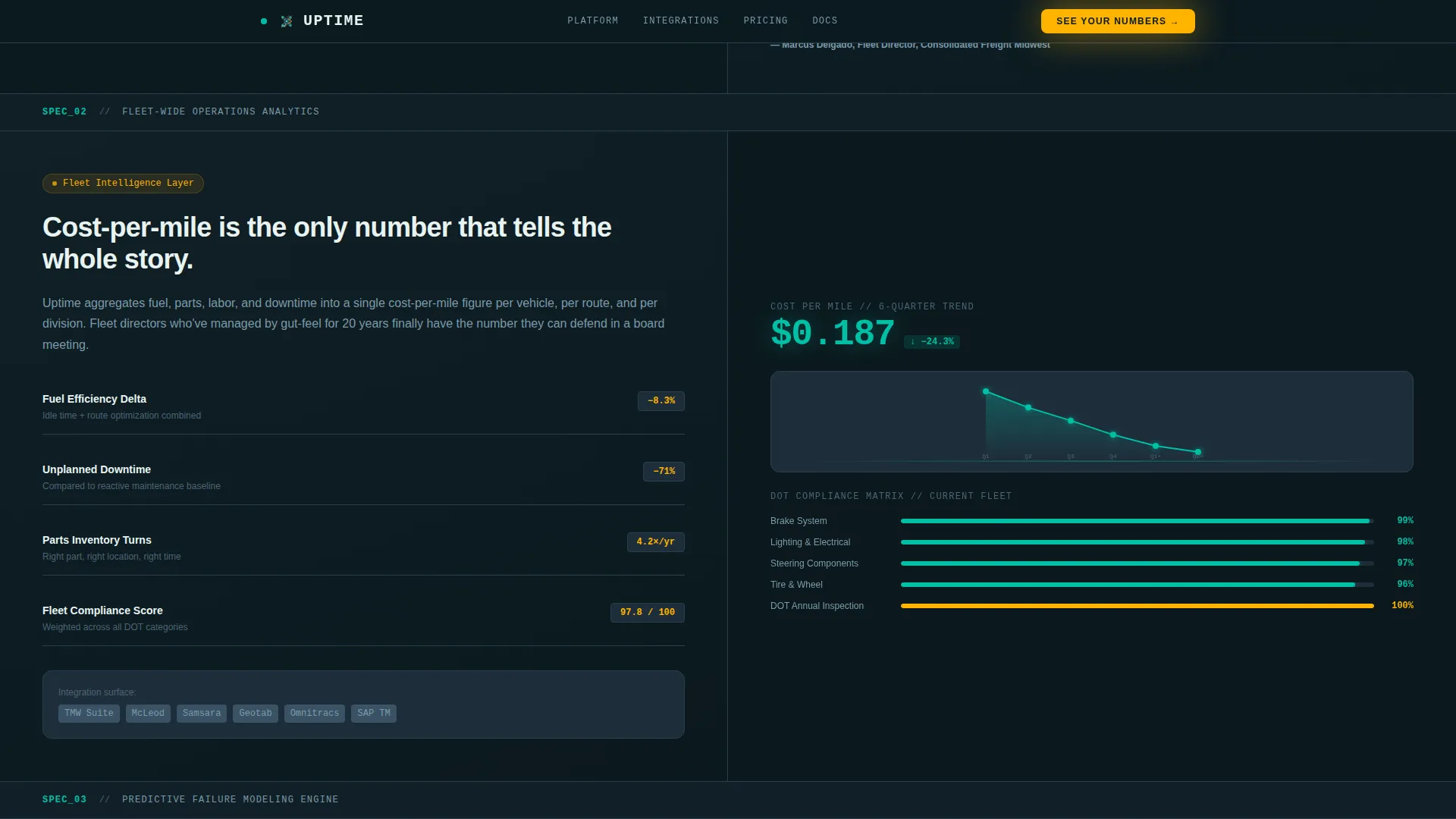1456x819 pixels.
Task: Click the $0.187 cost per mile figure
Action: pos(833,334)
